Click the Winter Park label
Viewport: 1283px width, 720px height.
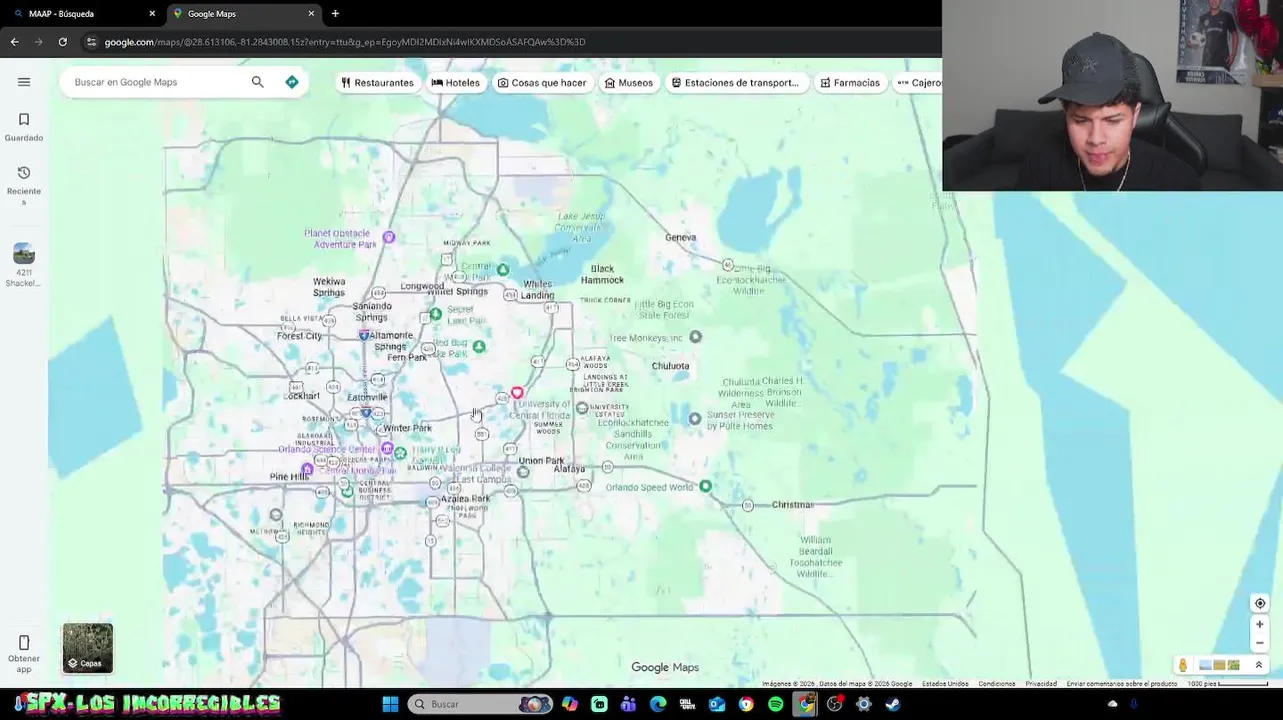pyautogui.click(x=408, y=428)
